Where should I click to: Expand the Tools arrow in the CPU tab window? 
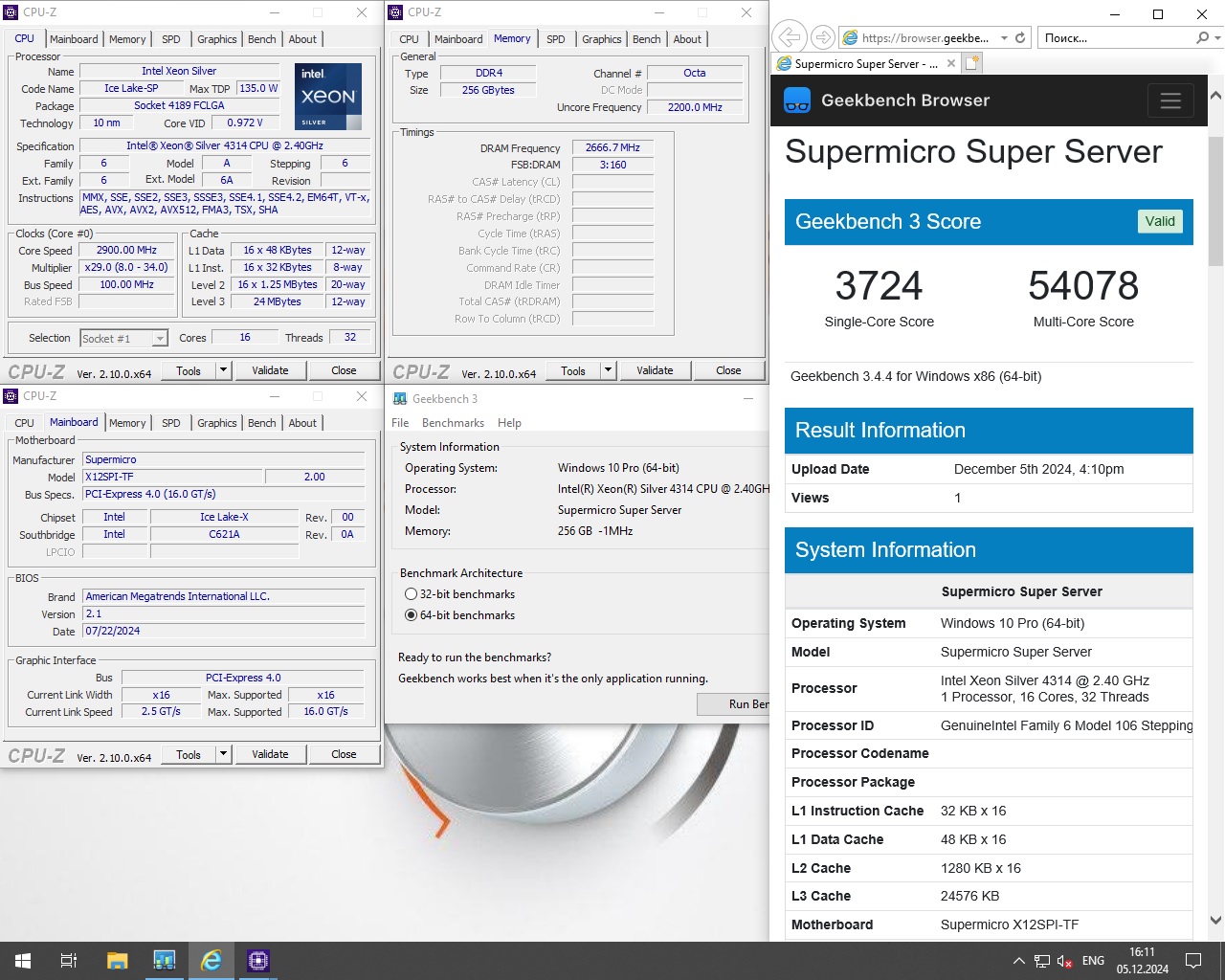223,370
